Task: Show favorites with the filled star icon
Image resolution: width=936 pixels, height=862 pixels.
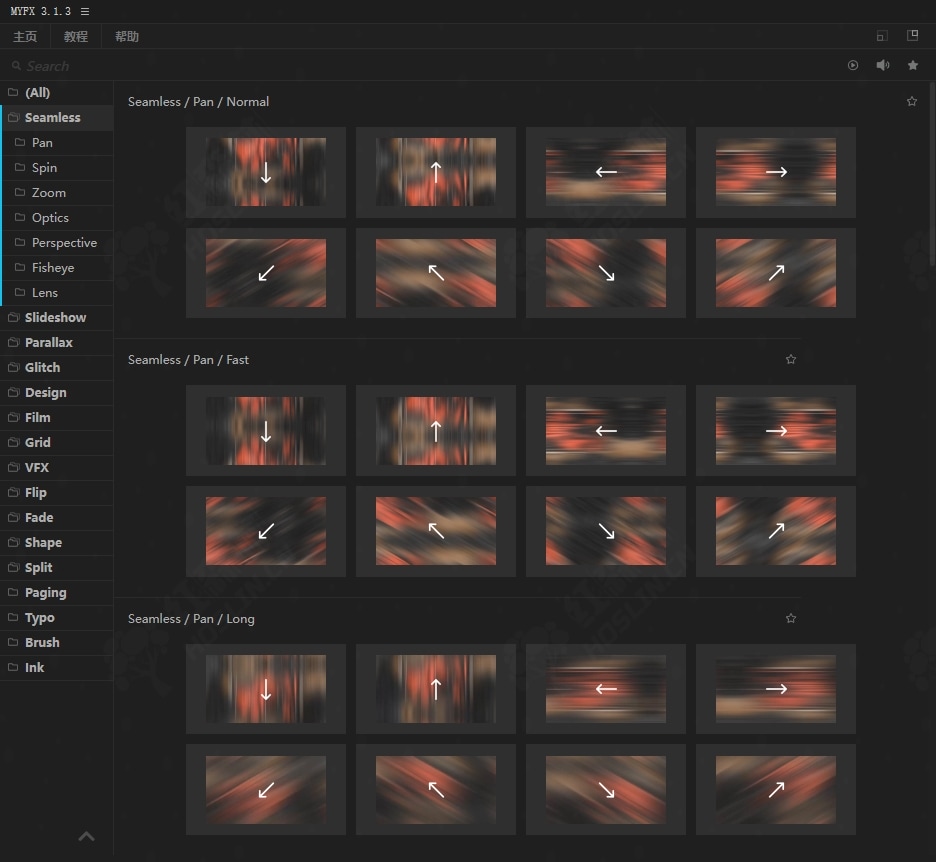Action: tap(913, 66)
